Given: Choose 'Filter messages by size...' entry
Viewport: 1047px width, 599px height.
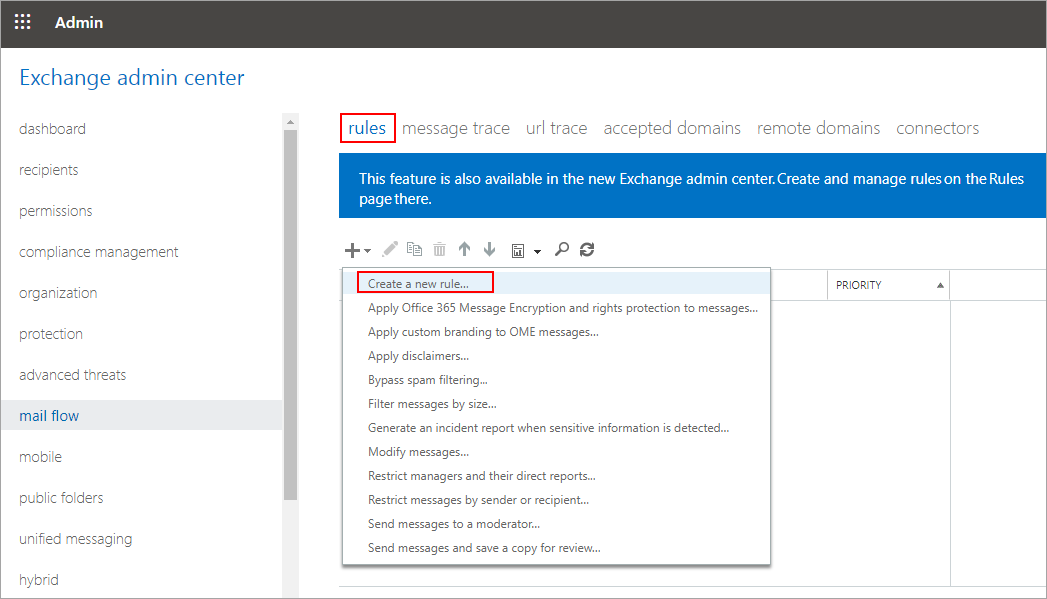Looking at the screenshot, I should 432,404.
